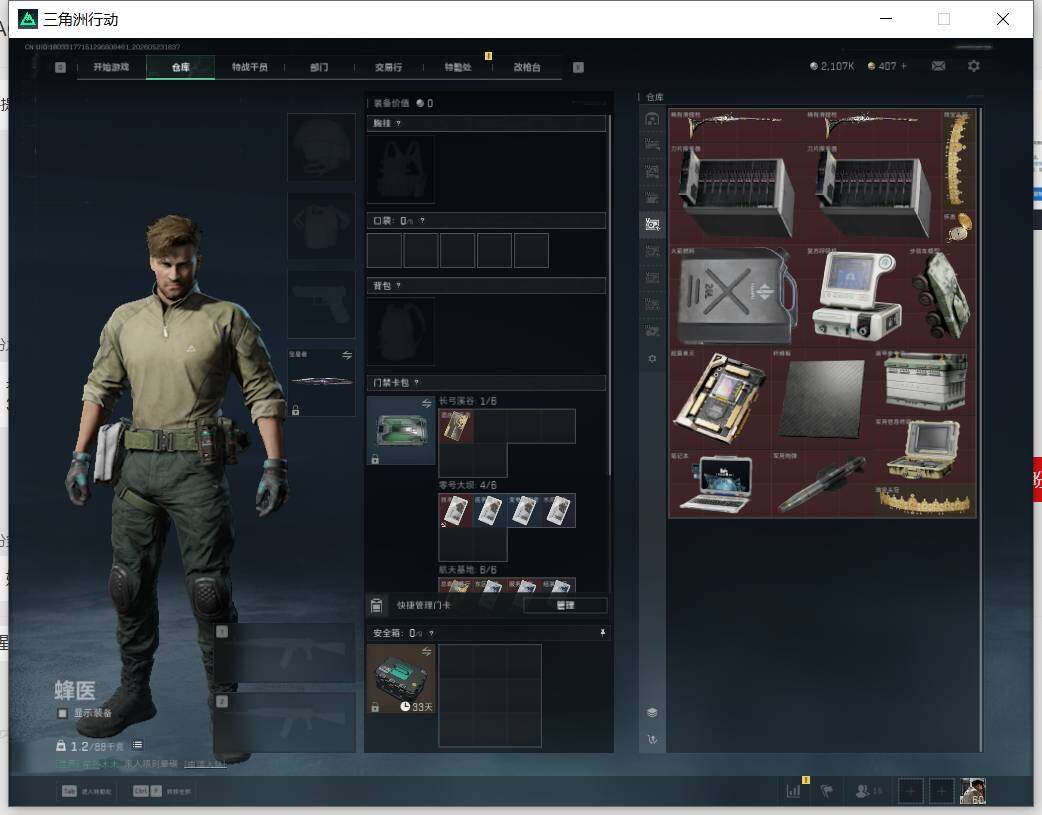Click the equipped melee knife item

click(322, 382)
